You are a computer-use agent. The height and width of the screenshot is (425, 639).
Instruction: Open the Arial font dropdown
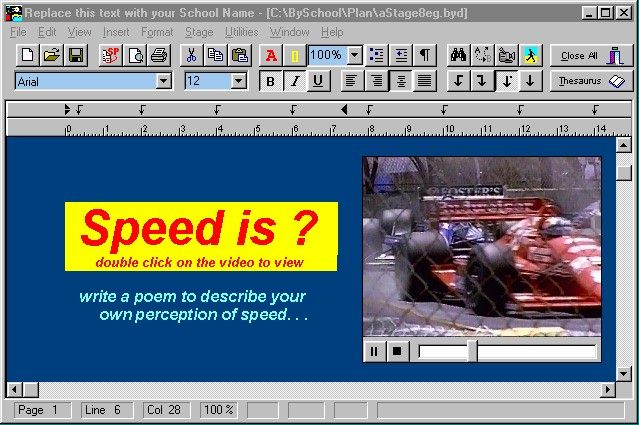pyautogui.click(x=163, y=81)
